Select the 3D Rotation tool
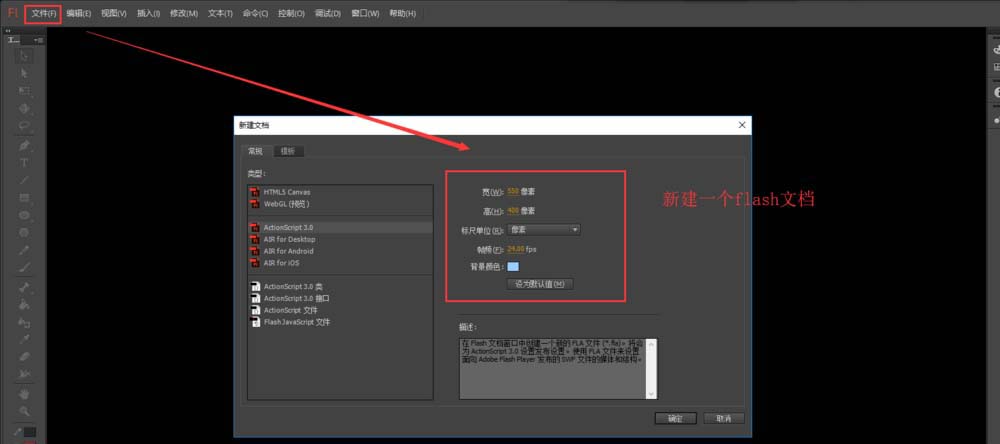Viewport: 1000px width, 444px height. click(24, 108)
